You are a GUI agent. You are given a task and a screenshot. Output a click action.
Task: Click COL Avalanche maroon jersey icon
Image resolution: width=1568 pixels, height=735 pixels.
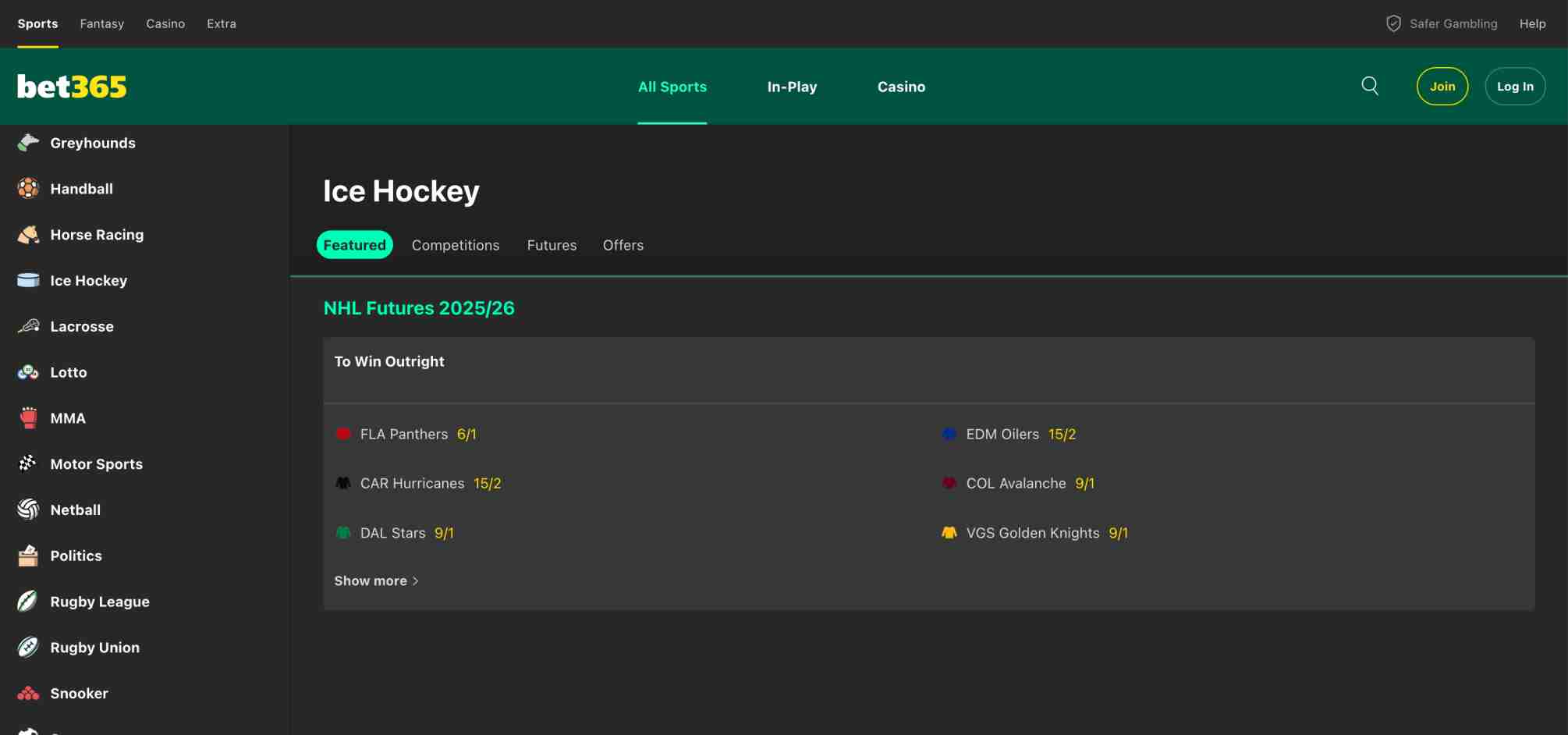(949, 483)
